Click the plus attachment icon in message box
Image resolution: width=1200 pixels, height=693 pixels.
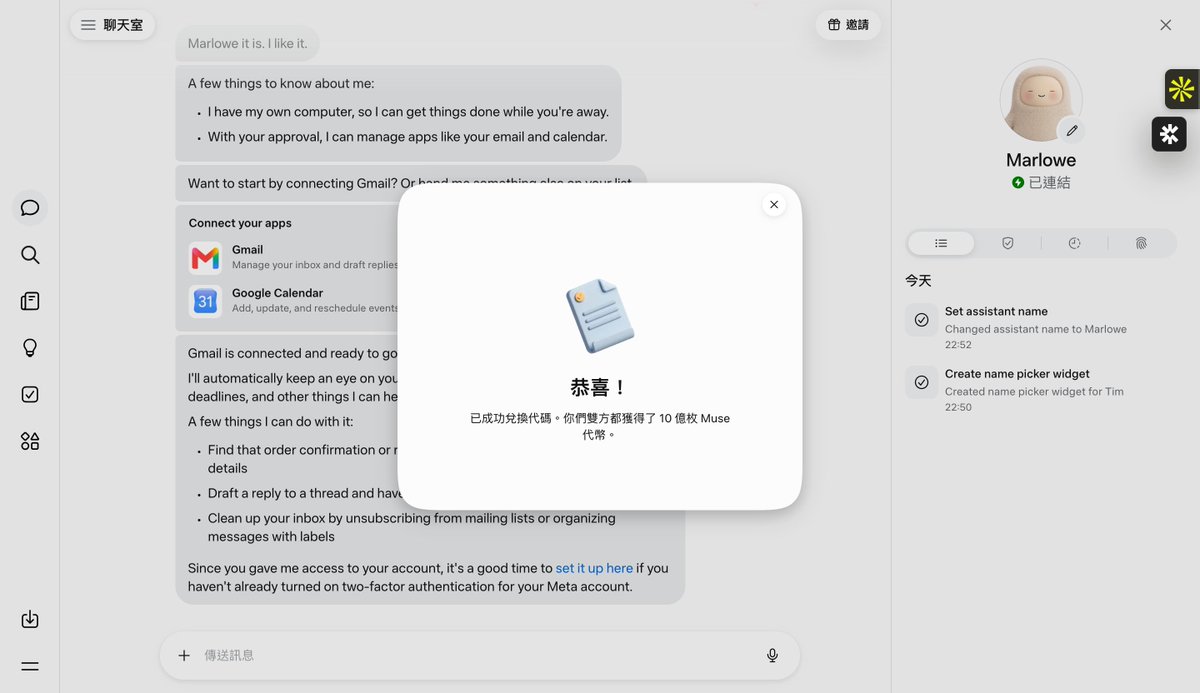(x=184, y=655)
